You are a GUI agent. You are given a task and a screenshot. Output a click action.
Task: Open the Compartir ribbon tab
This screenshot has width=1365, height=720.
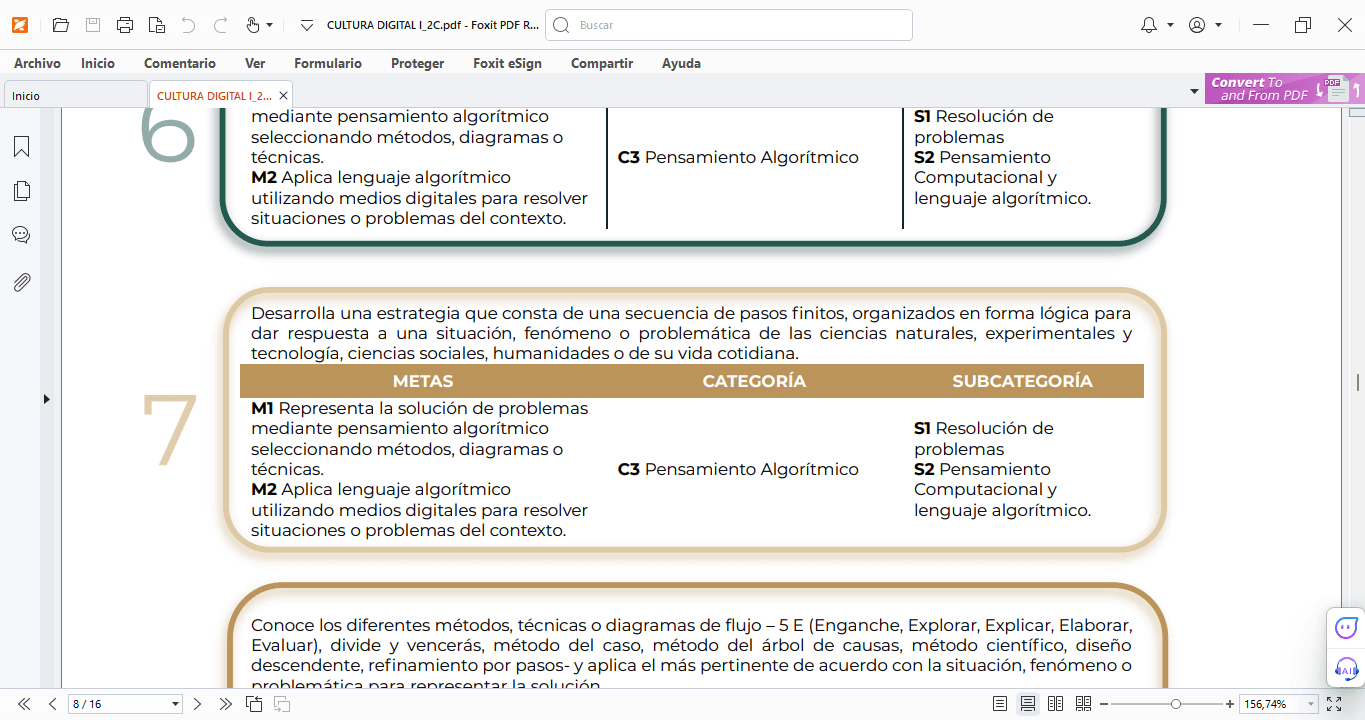[x=602, y=63]
